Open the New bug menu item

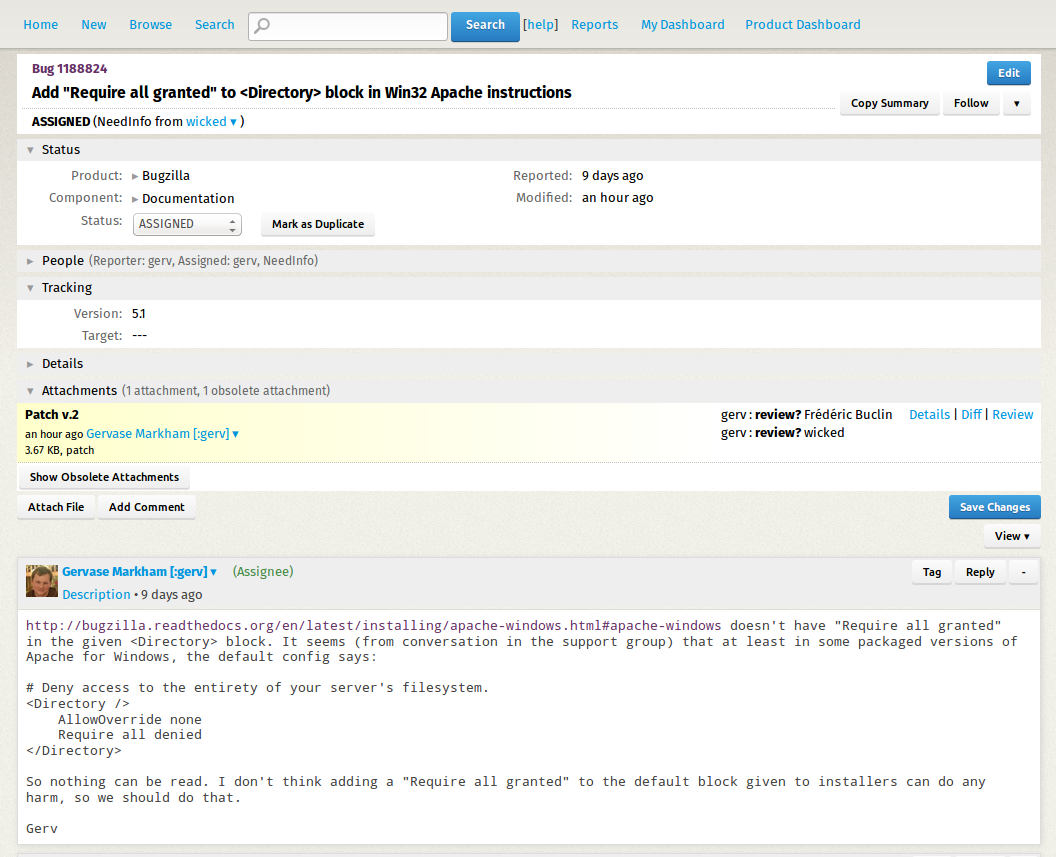94,25
